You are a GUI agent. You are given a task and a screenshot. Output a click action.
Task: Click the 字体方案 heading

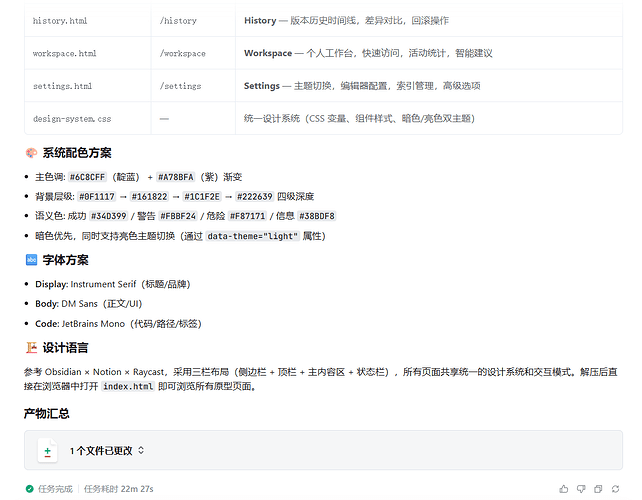(x=66, y=260)
